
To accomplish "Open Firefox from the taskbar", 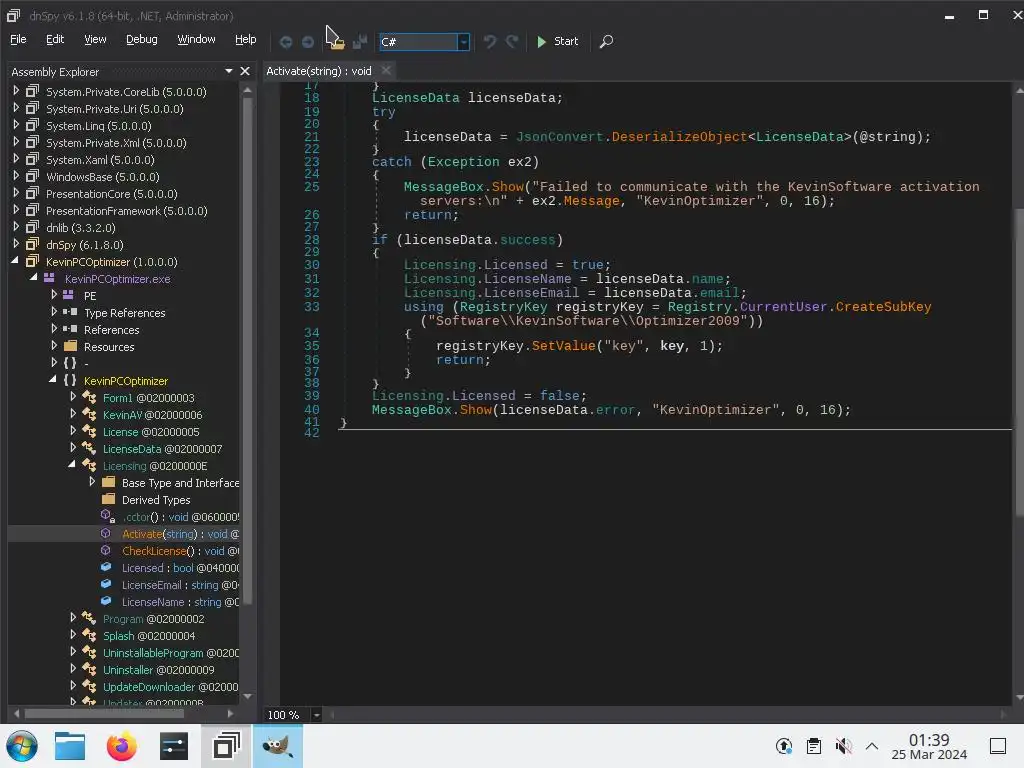I will coord(121,746).
